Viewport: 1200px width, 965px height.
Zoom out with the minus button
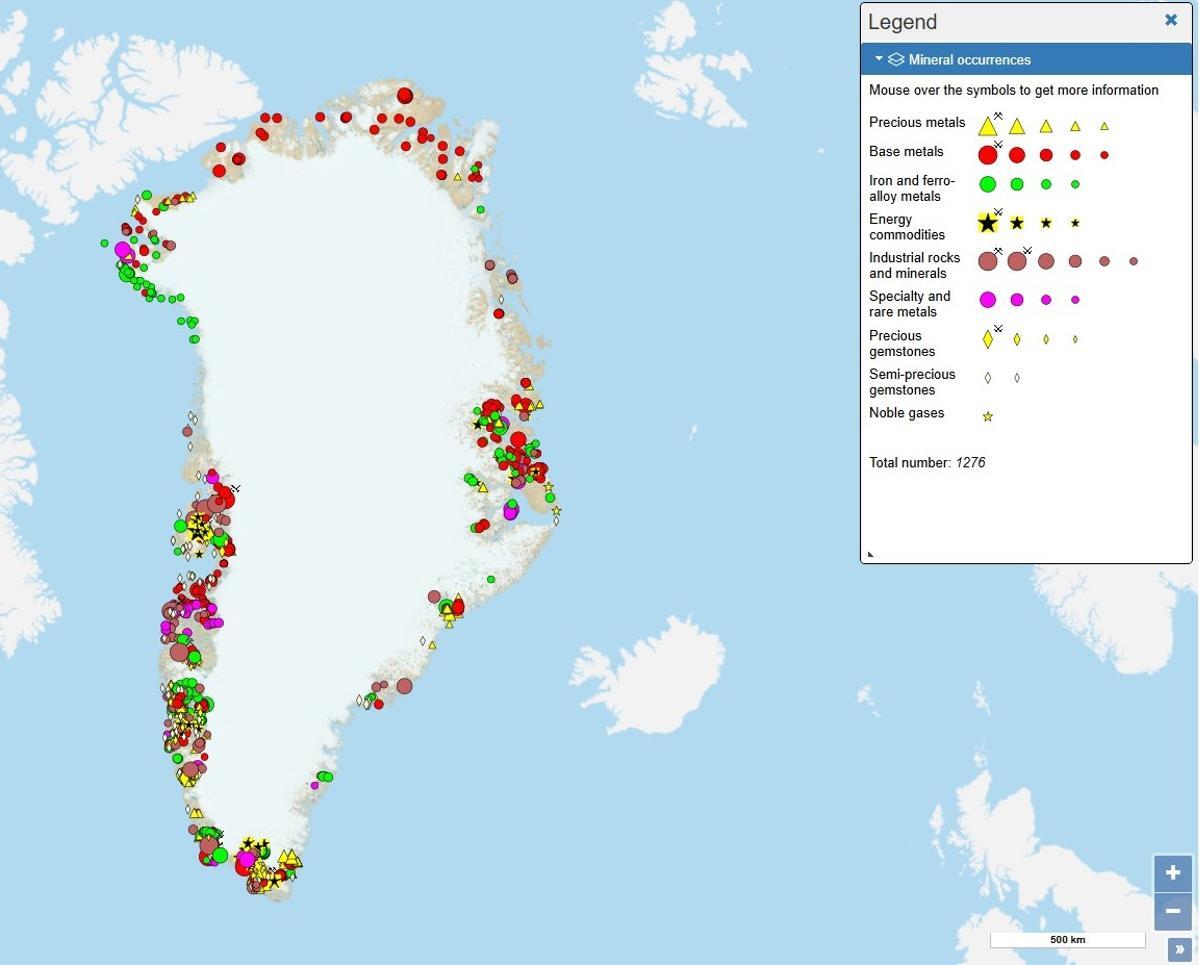pos(1172,912)
